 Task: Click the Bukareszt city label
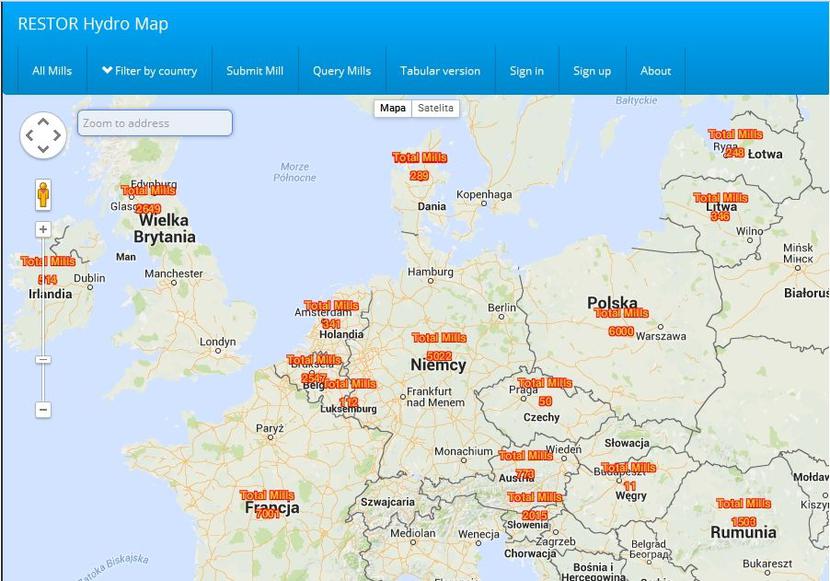tap(767, 564)
